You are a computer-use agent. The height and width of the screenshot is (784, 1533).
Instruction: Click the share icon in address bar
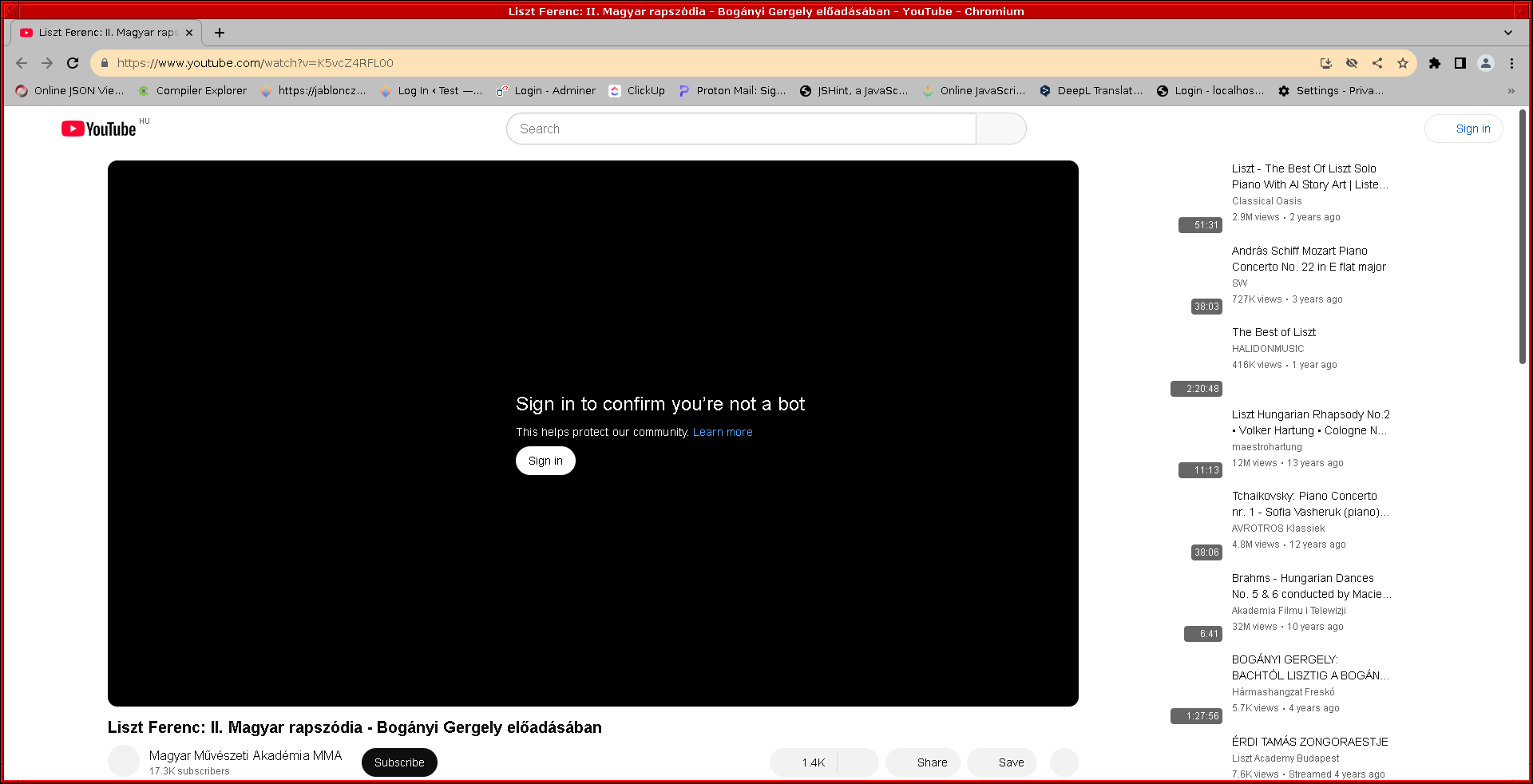[x=1377, y=63]
